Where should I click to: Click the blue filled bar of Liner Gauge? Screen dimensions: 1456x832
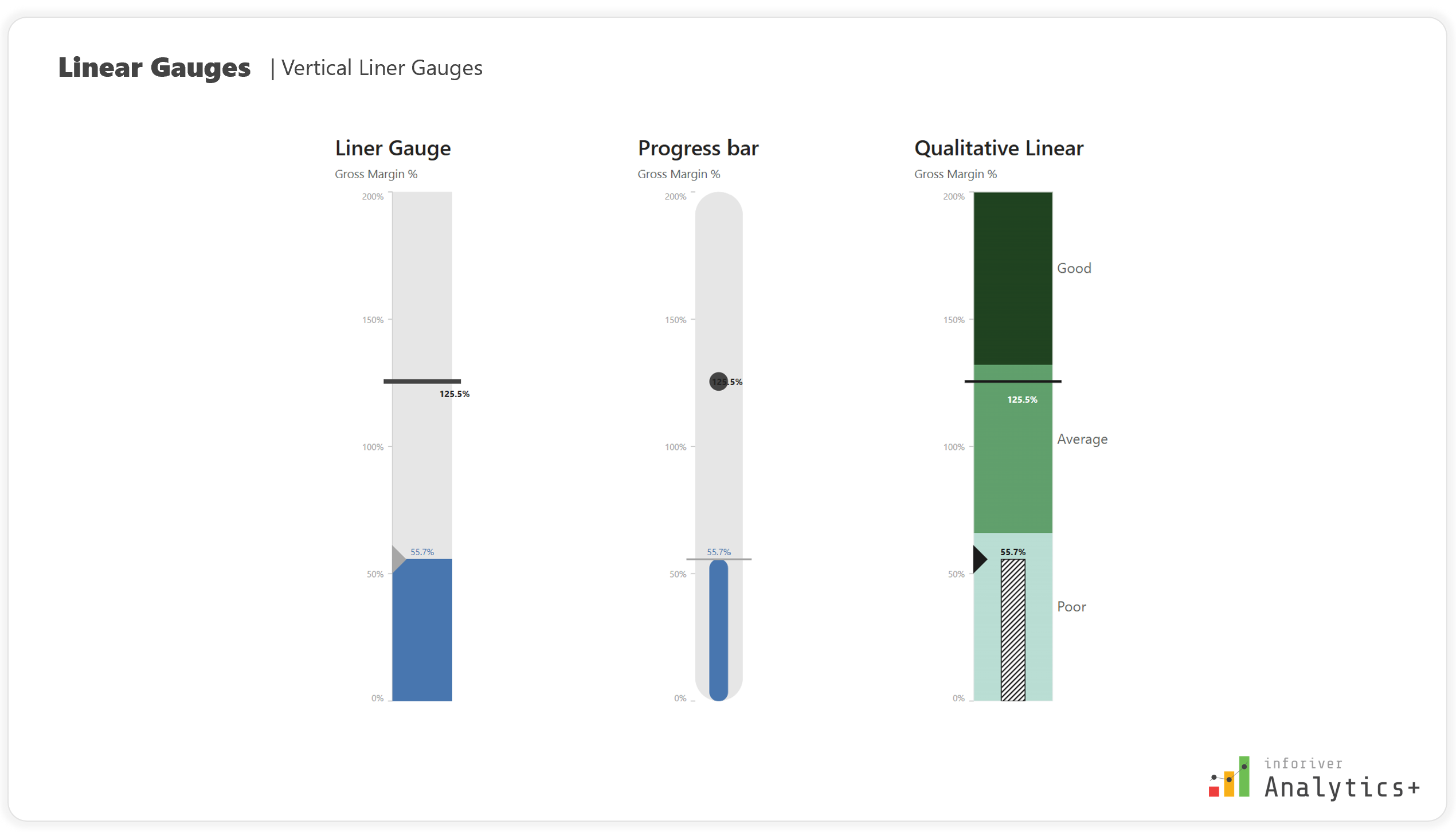pos(422,630)
